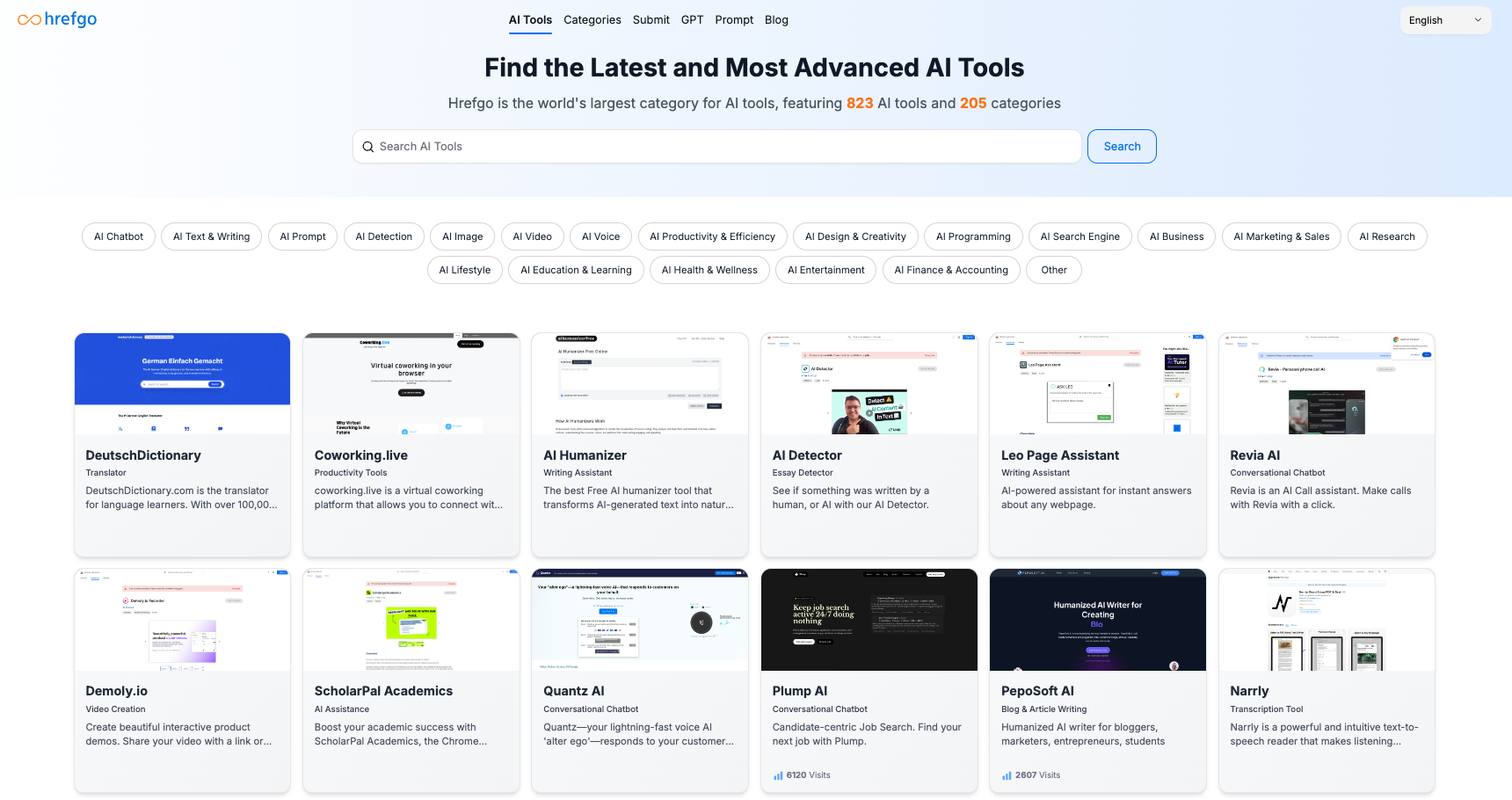Open the Blog nav link
The image size is (1512, 800).
click(776, 19)
